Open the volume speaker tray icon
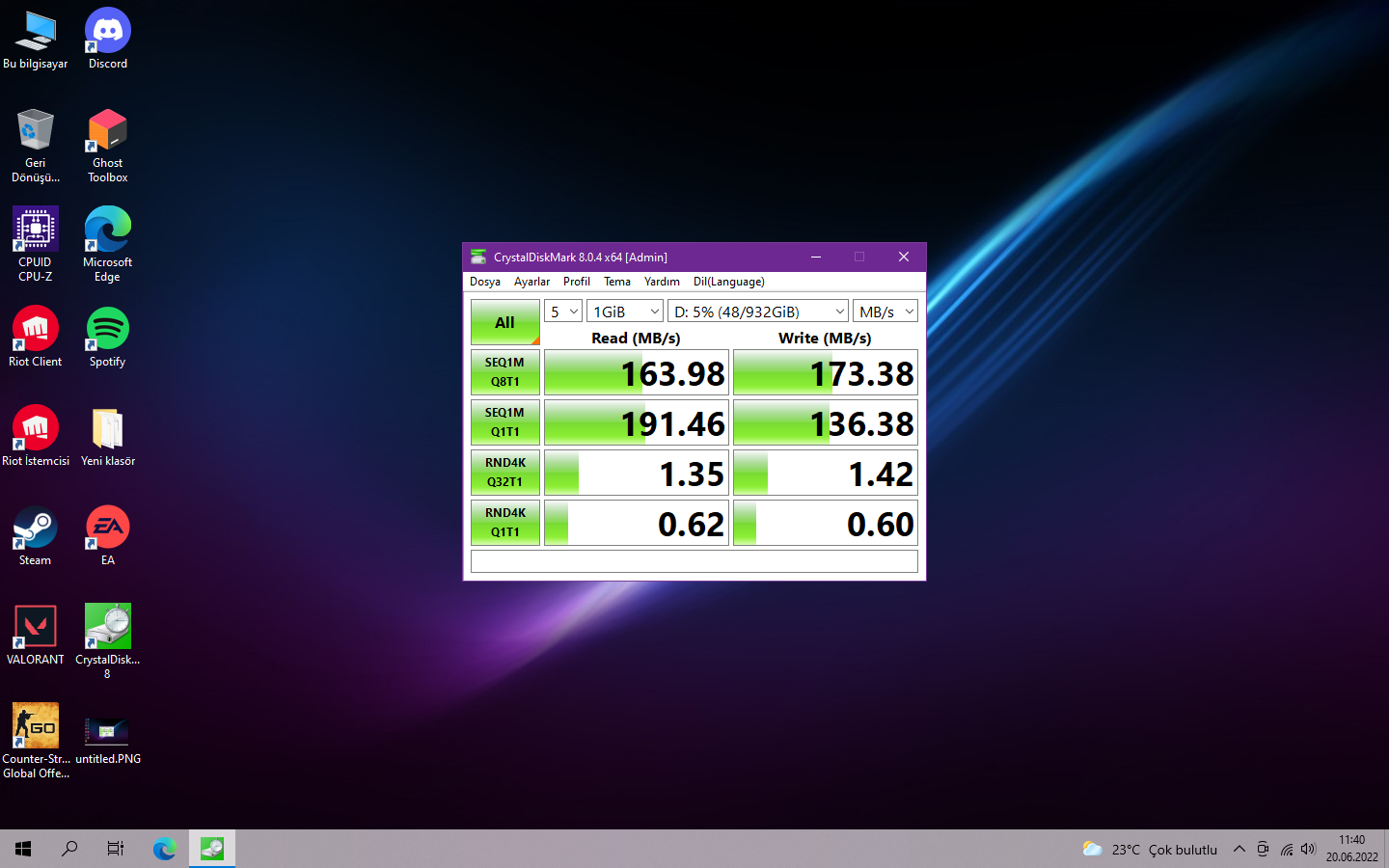This screenshot has width=1389, height=868. (x=1308, y=849)
